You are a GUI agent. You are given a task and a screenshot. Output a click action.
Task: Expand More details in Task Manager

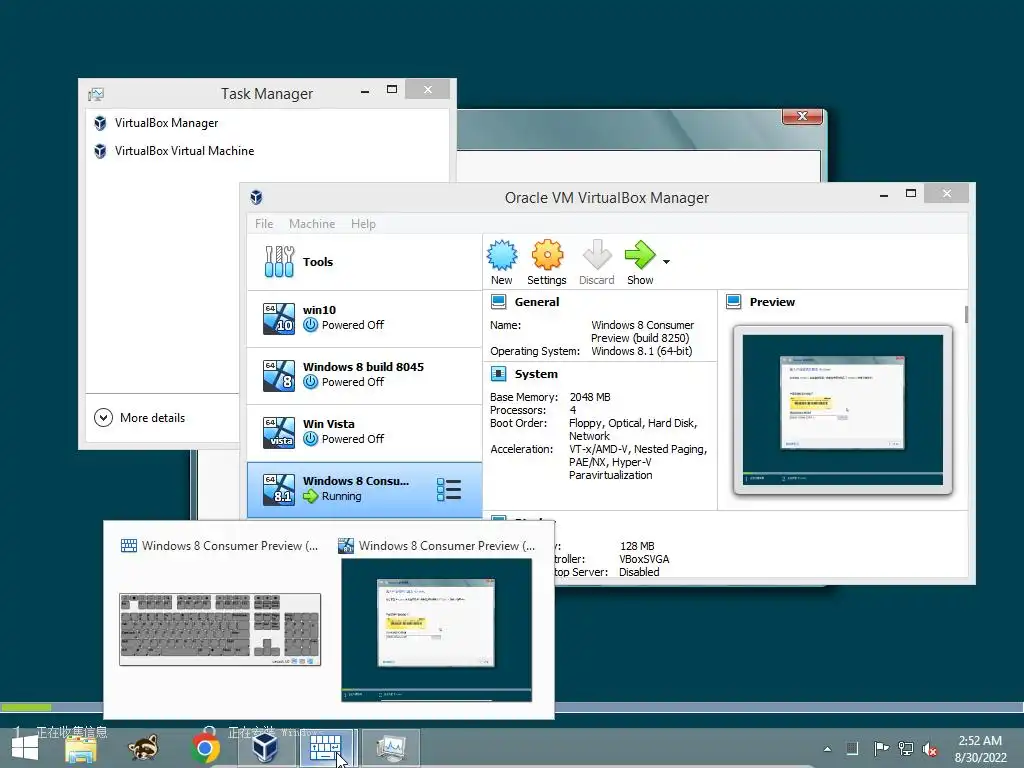pyautogui.click(x=140, y=418)
